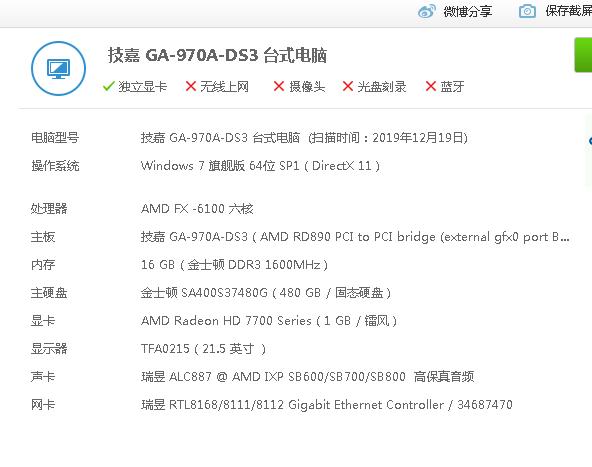Click the 处理器 row label

pos(49,208)
